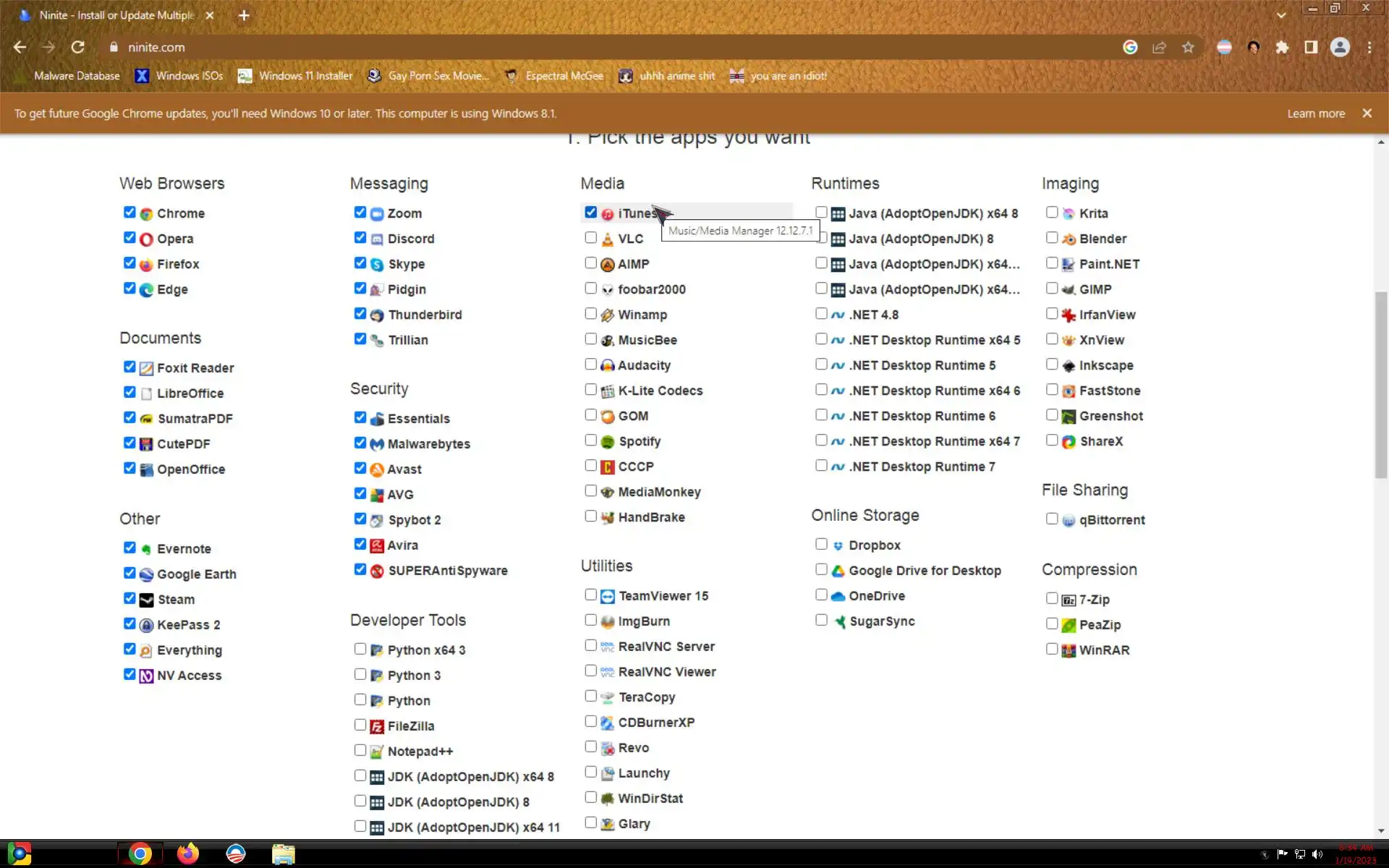The height and width of the screenshot is (868, 1389).
Task: Bookmark this page with the star icon
Action: (x=1188, y=47)
